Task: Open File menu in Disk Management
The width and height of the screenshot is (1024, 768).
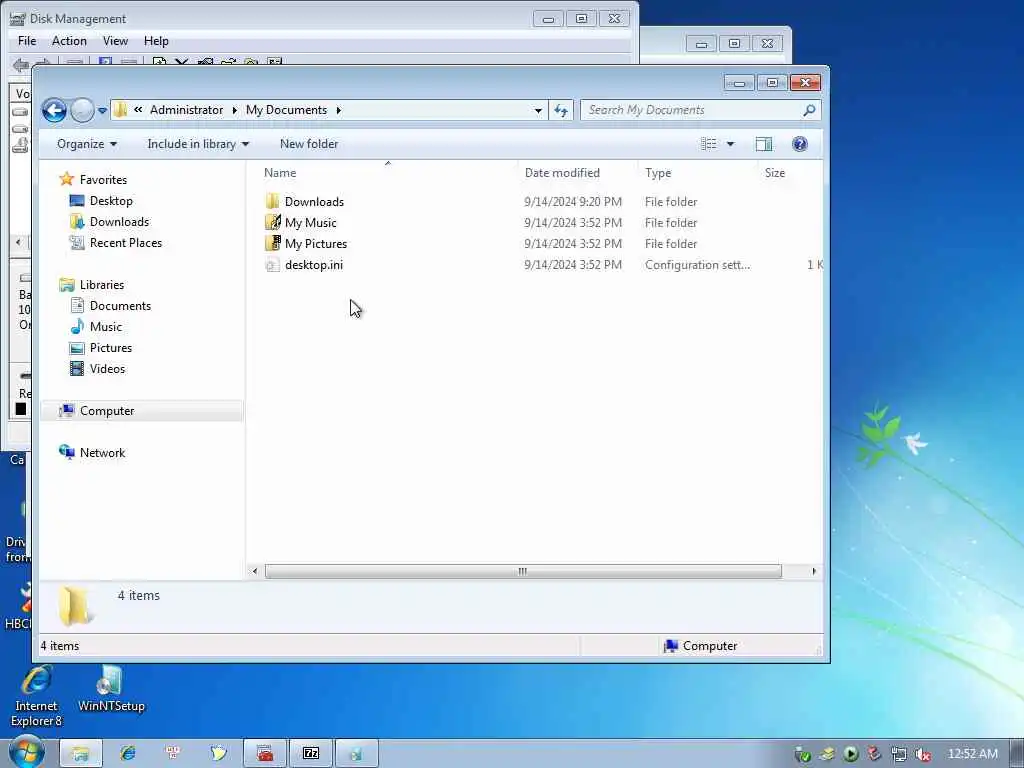Action: 27,40
